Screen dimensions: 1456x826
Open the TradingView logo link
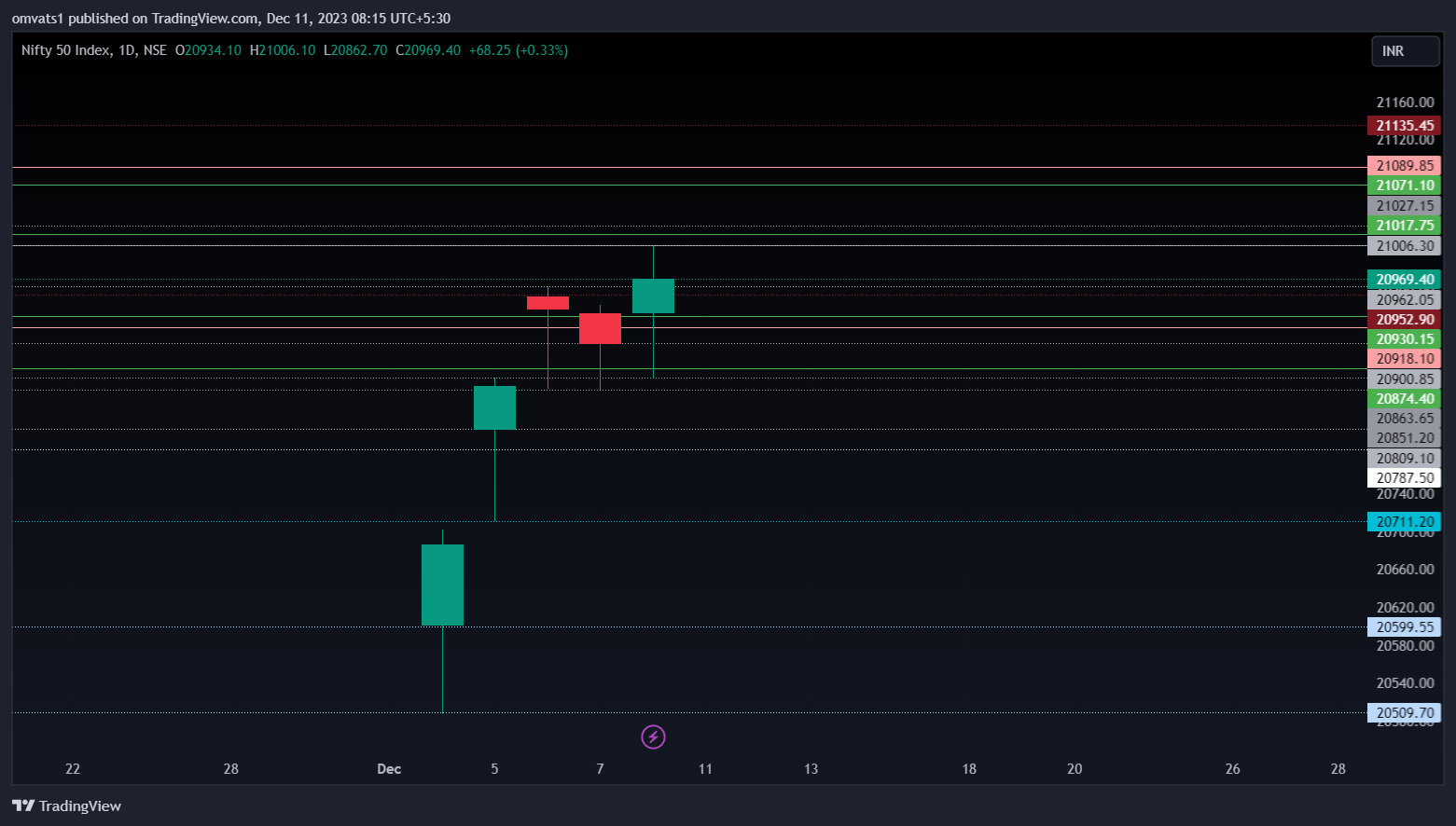coord(66,806)
